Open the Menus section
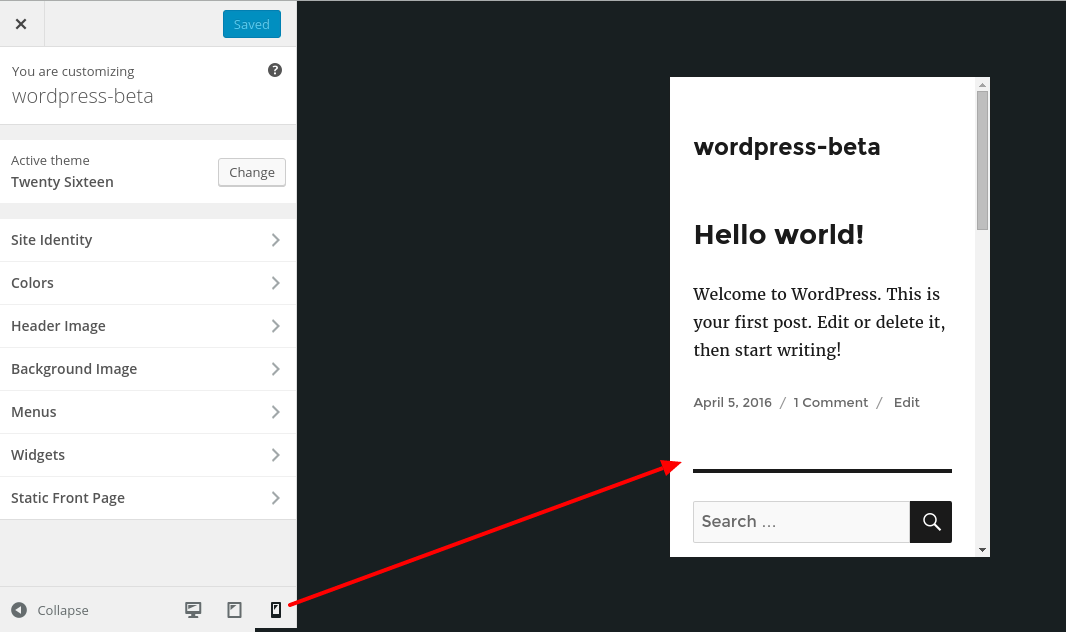1066x632 pixels. coord(148,411)
